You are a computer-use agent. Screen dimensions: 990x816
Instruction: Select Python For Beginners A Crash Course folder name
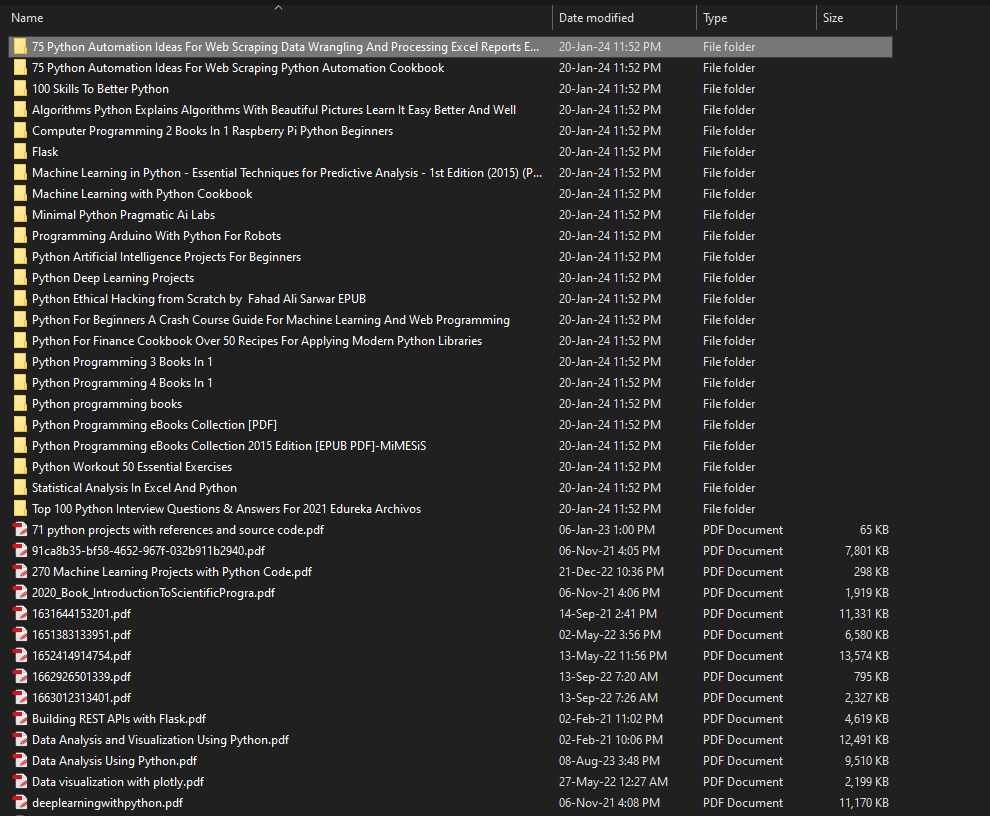[x=271, y=320]
